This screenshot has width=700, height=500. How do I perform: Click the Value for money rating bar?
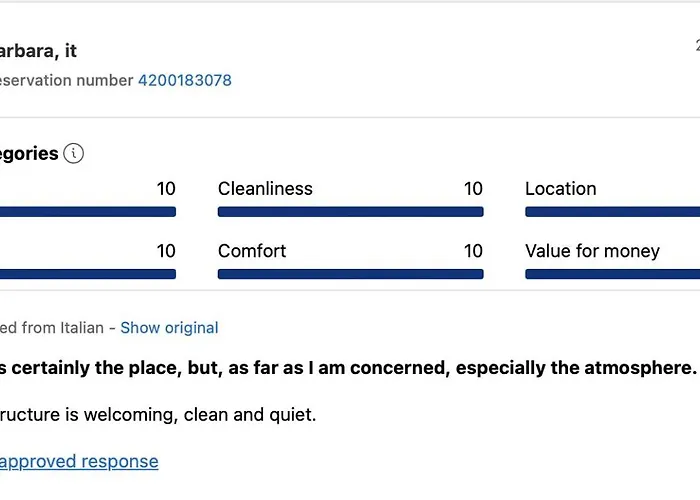612,274
